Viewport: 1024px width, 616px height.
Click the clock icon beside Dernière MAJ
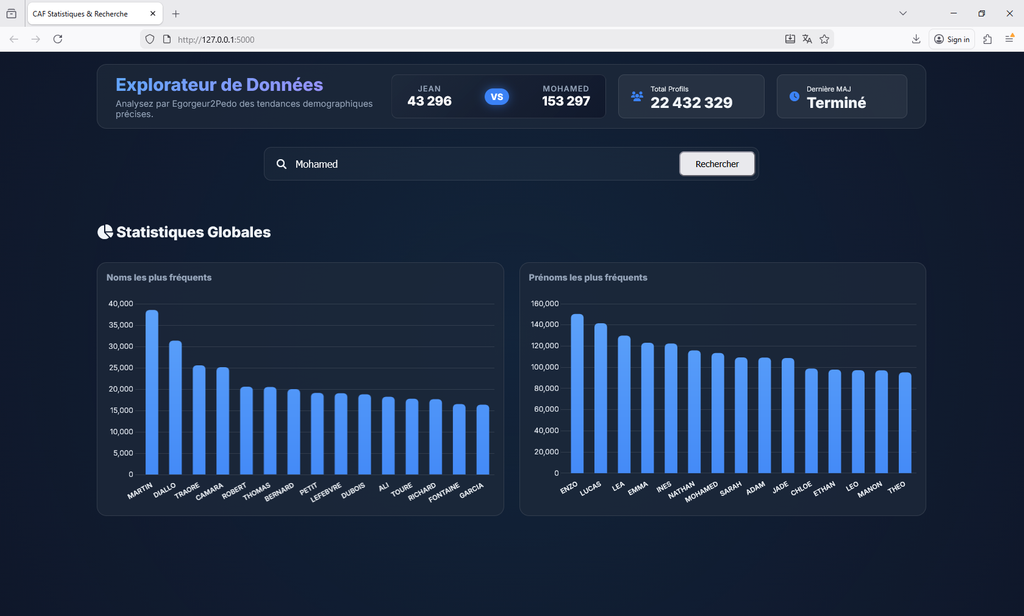click(x=794, y=97)
